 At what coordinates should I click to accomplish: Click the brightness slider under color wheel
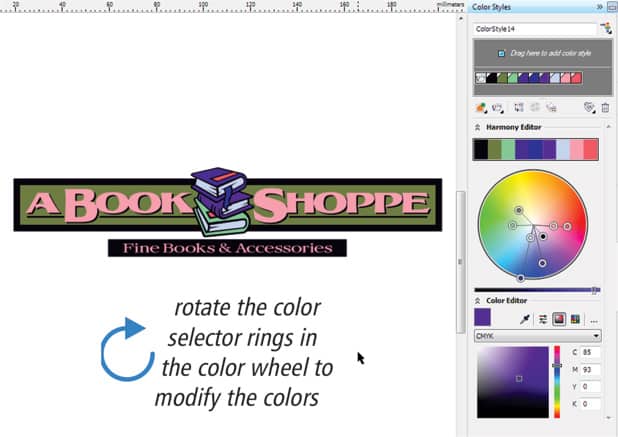pos(537,290)
